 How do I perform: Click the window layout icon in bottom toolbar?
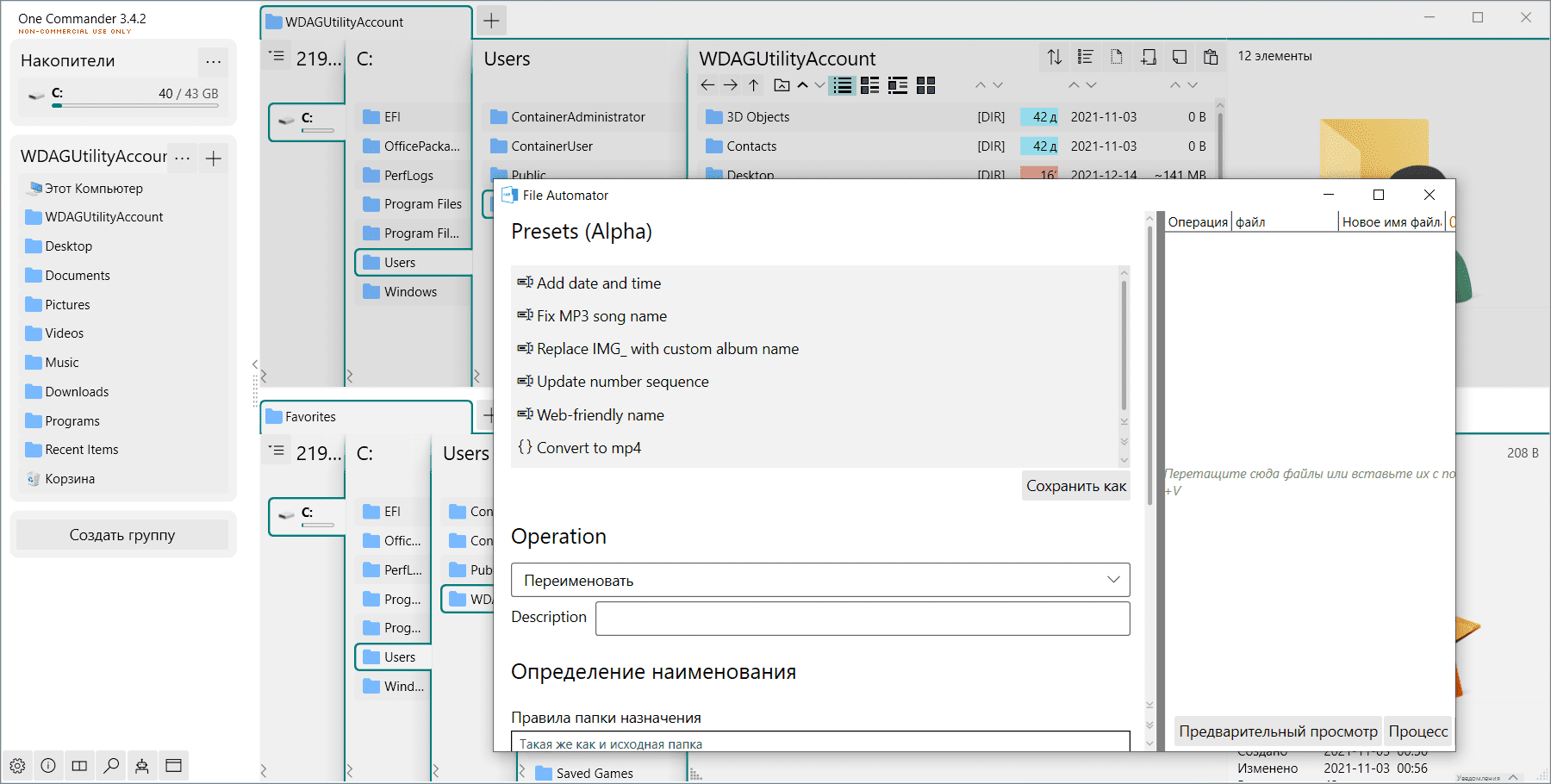pyautogui.click(x=173, y=765)
